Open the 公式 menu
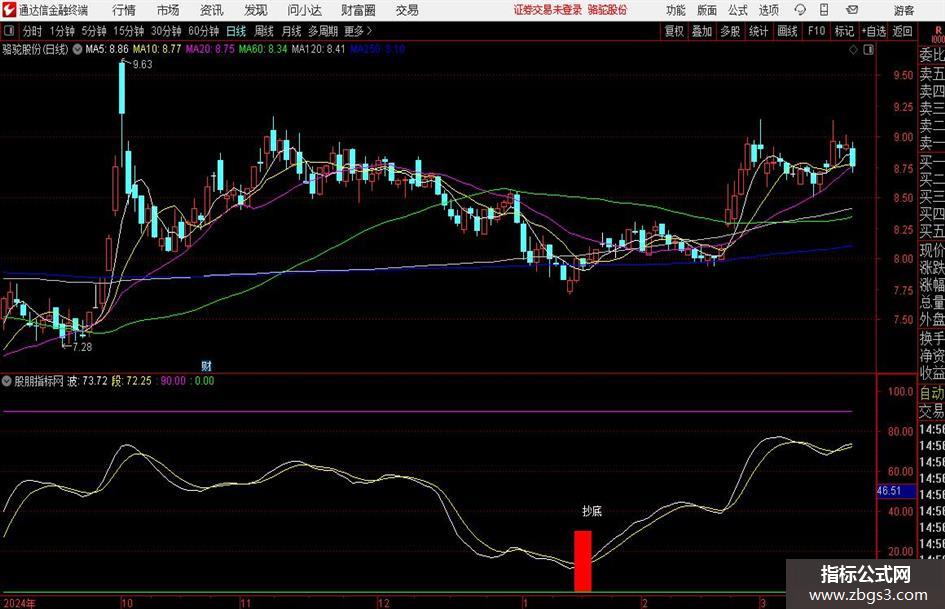This screenshot has height=609, width=945. click(738, 10)
